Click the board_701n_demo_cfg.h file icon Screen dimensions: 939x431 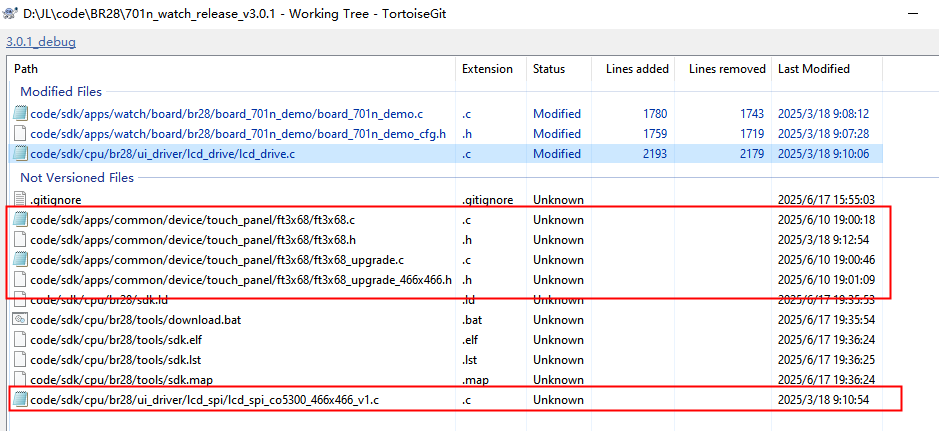coord(20,133)
